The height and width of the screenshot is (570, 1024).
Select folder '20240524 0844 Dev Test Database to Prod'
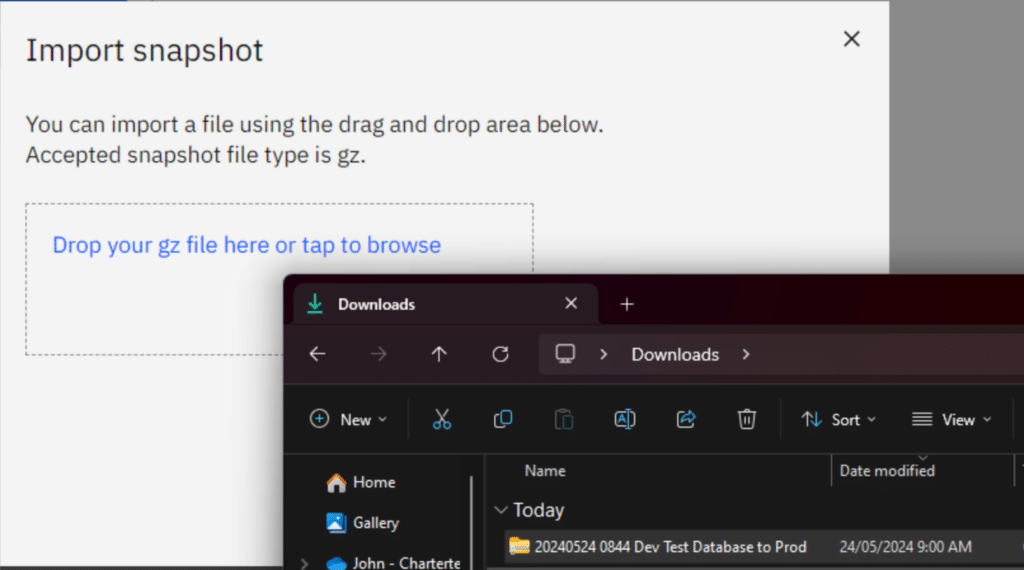pyautogui.click(x=658, y=546)
